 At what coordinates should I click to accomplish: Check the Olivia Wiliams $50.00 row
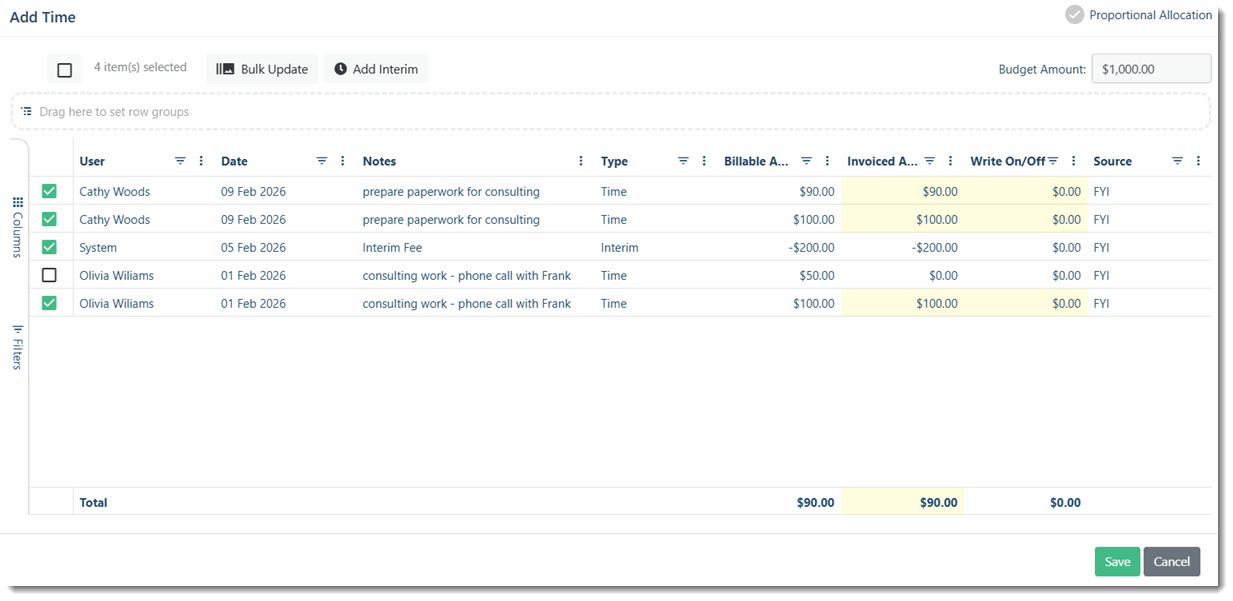point(49,275)
